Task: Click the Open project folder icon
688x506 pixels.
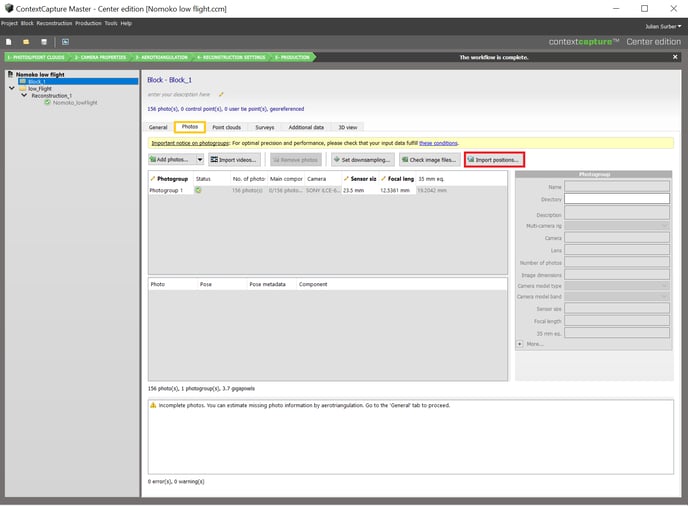Action: point(26,42)
